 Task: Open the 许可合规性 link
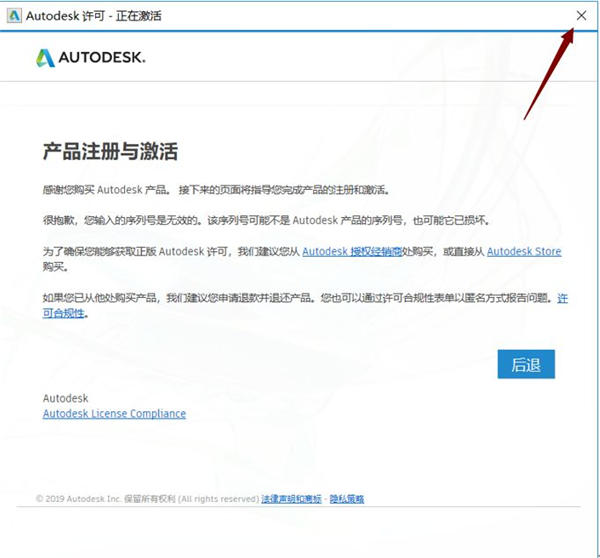(x=64, y=313)
